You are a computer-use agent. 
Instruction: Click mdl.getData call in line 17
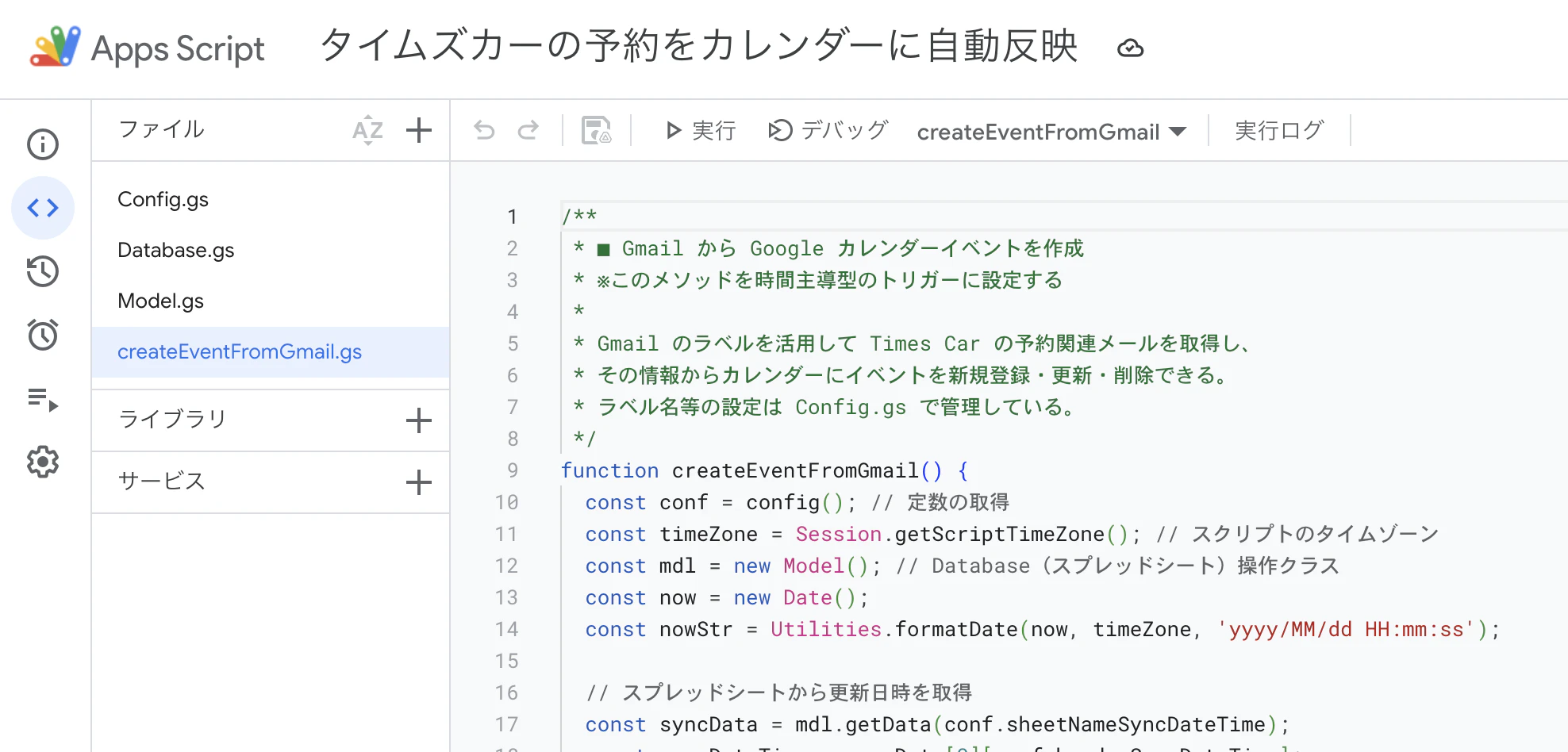(863, 724)
